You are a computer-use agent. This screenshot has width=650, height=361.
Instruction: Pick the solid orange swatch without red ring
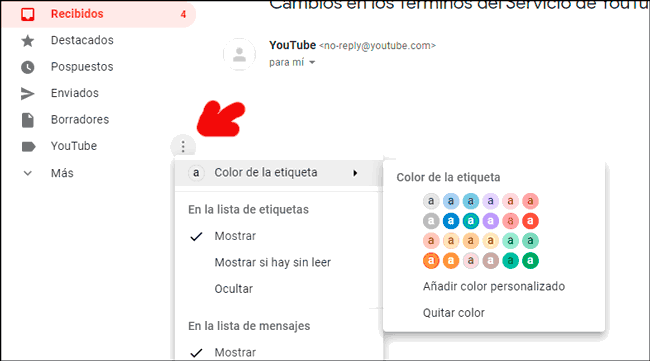pos(451,261)
